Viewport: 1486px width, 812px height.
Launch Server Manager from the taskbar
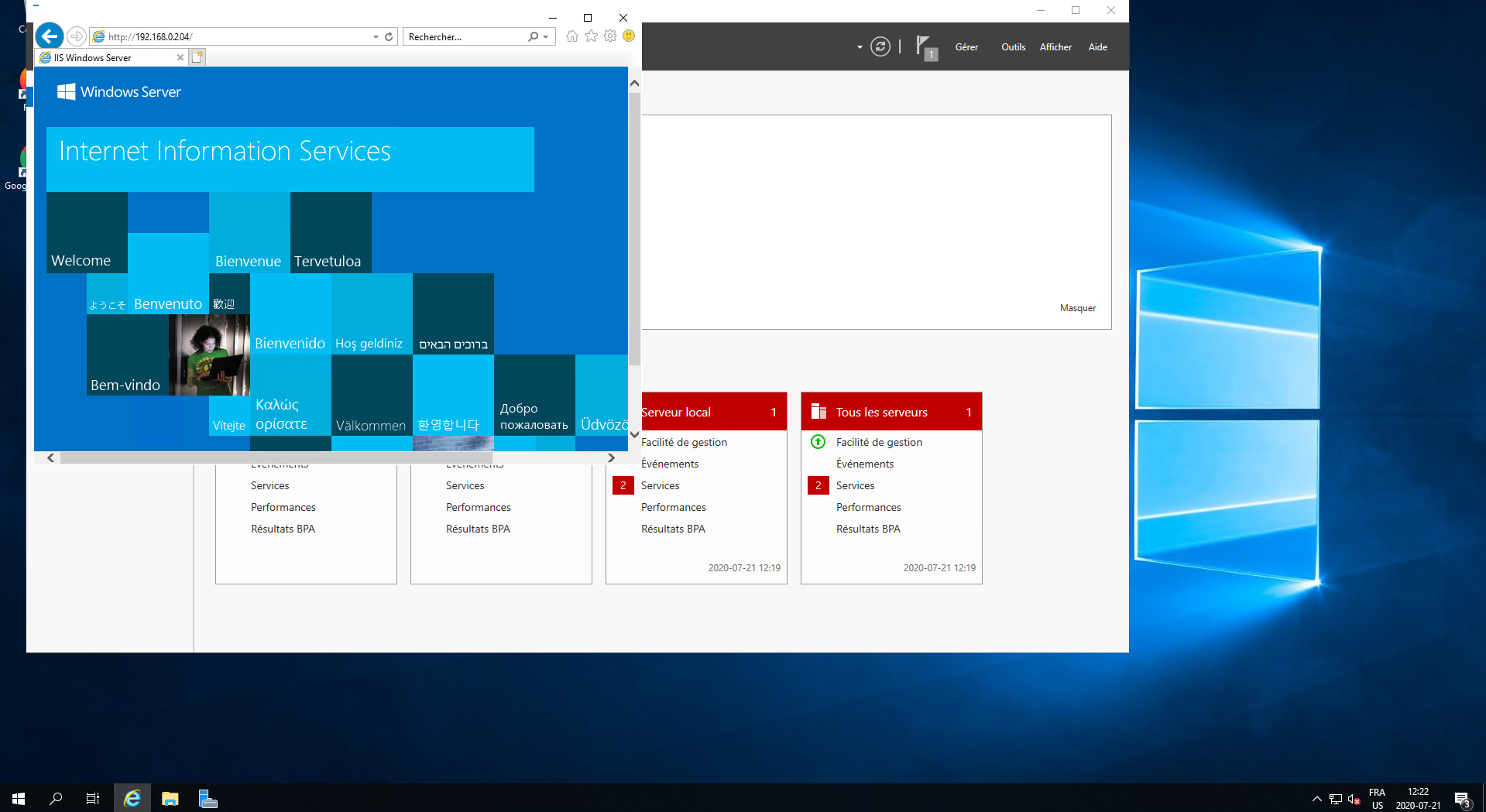pyautogui.click(x=208, y=798)
